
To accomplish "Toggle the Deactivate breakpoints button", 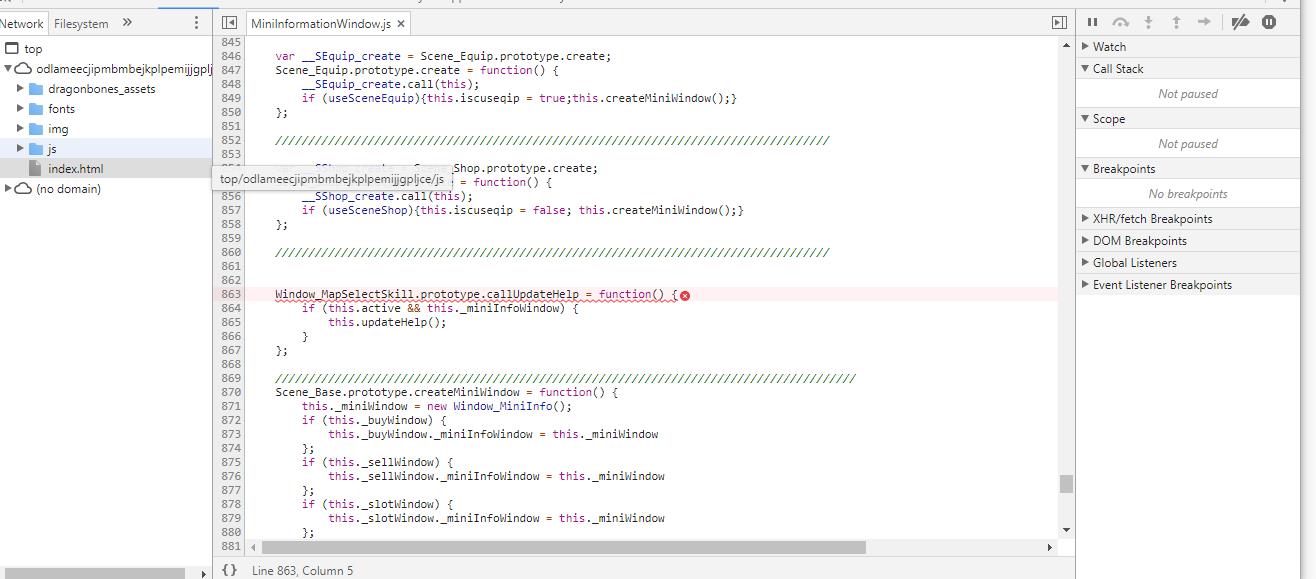I will tap(1240, 22).
